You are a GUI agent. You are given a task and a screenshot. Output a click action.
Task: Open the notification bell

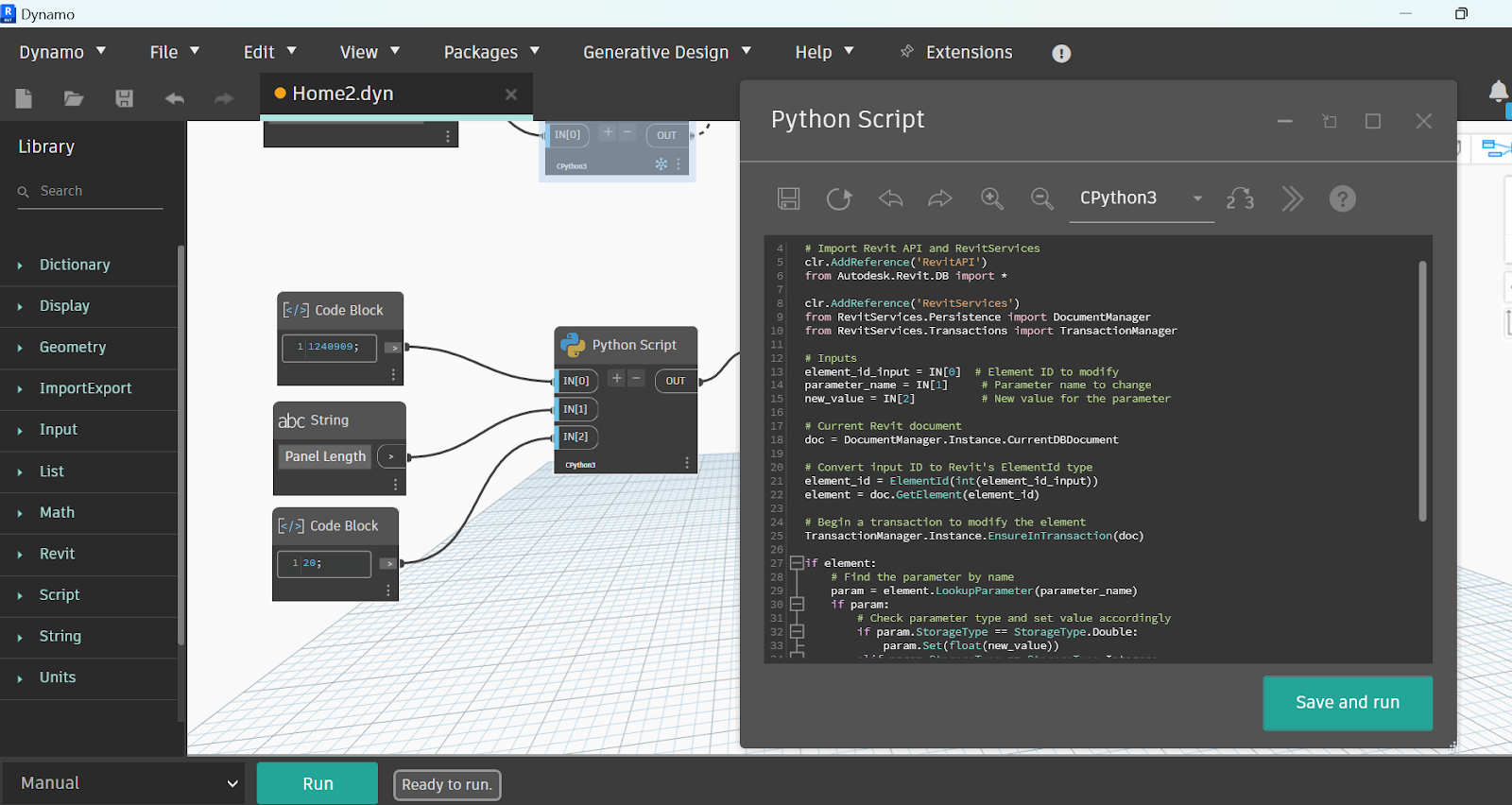[1499, 92]
